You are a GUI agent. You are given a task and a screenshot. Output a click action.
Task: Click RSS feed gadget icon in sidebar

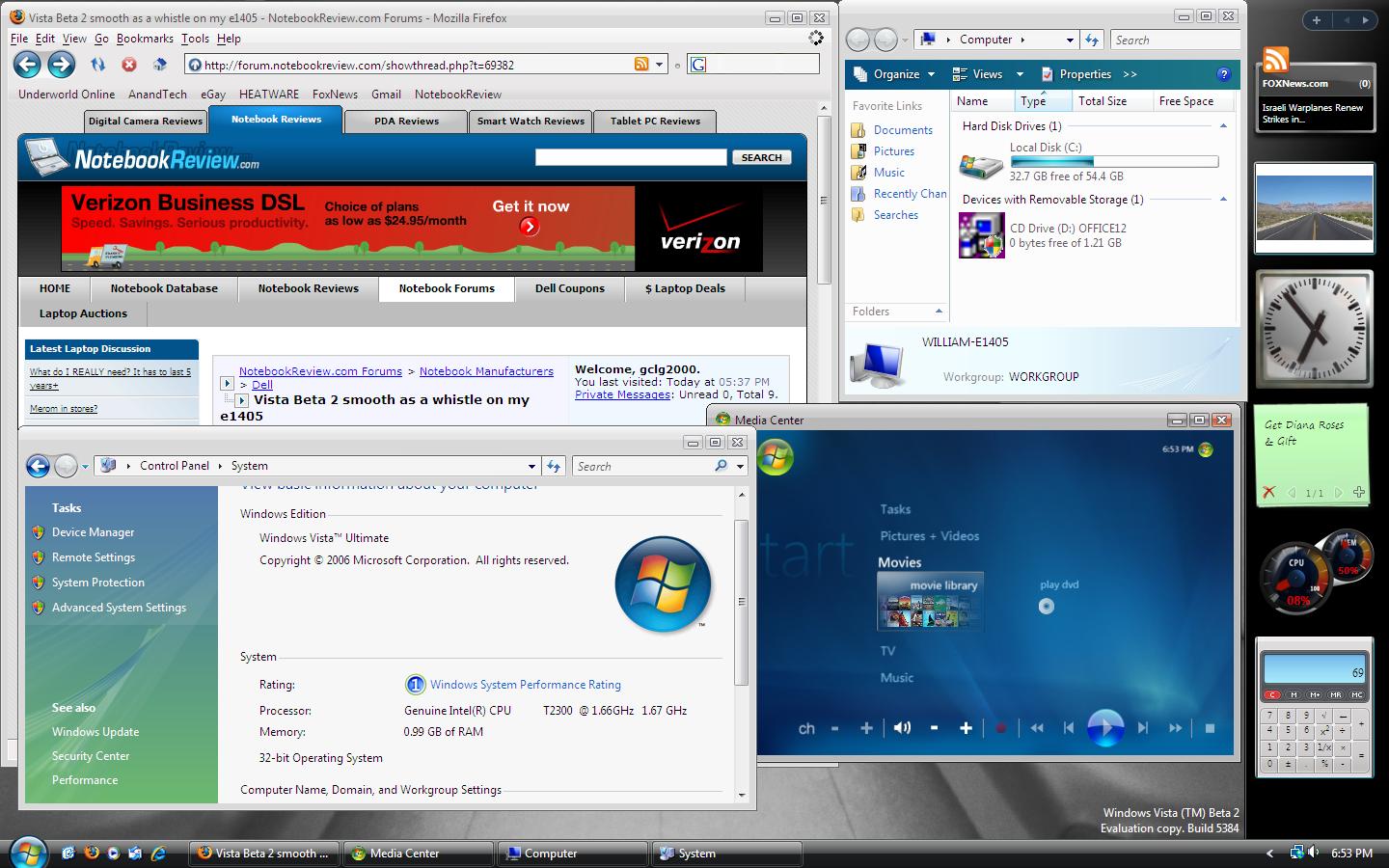(x=1275, y=61)
